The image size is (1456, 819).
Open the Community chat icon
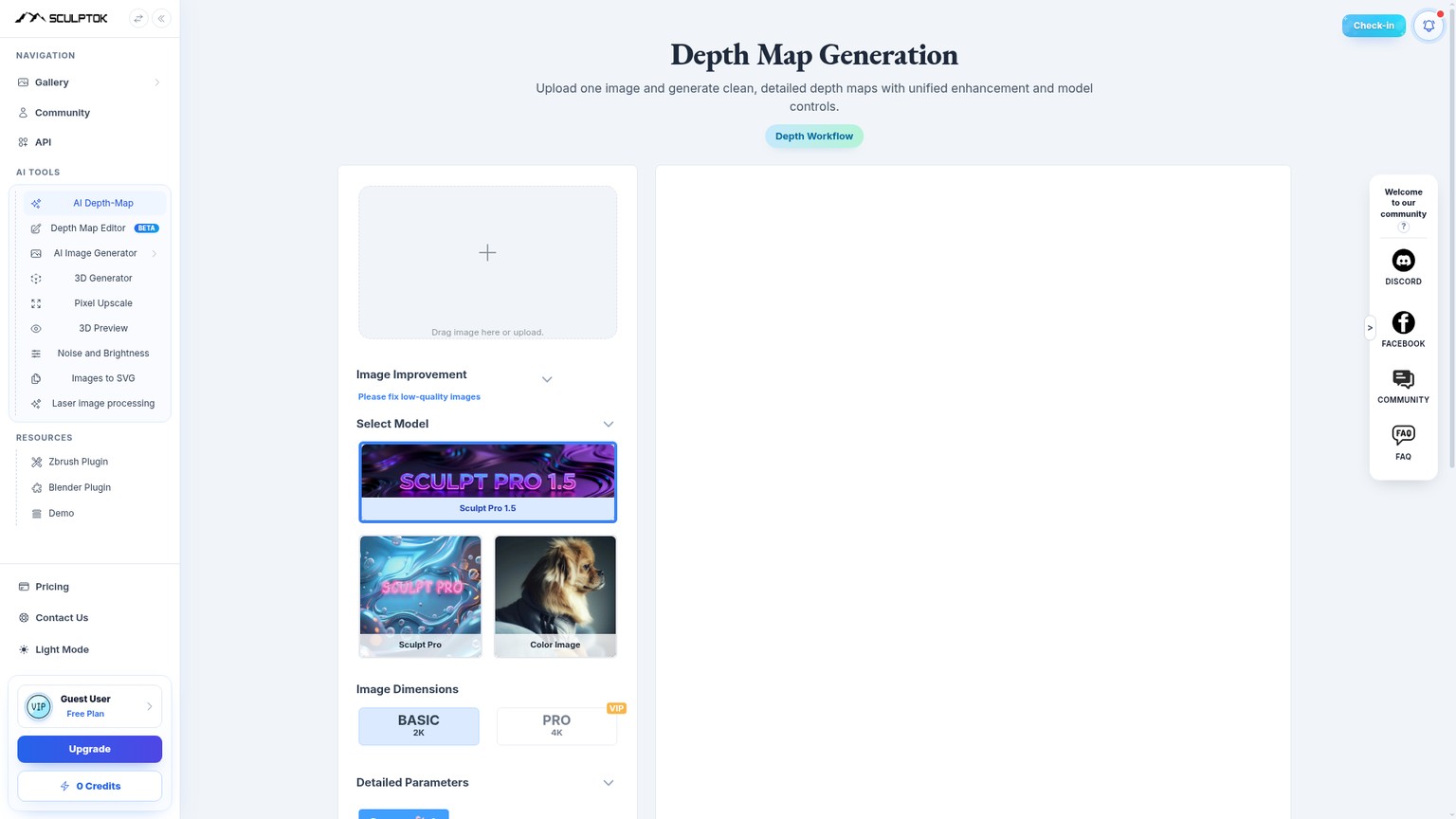1404,379
